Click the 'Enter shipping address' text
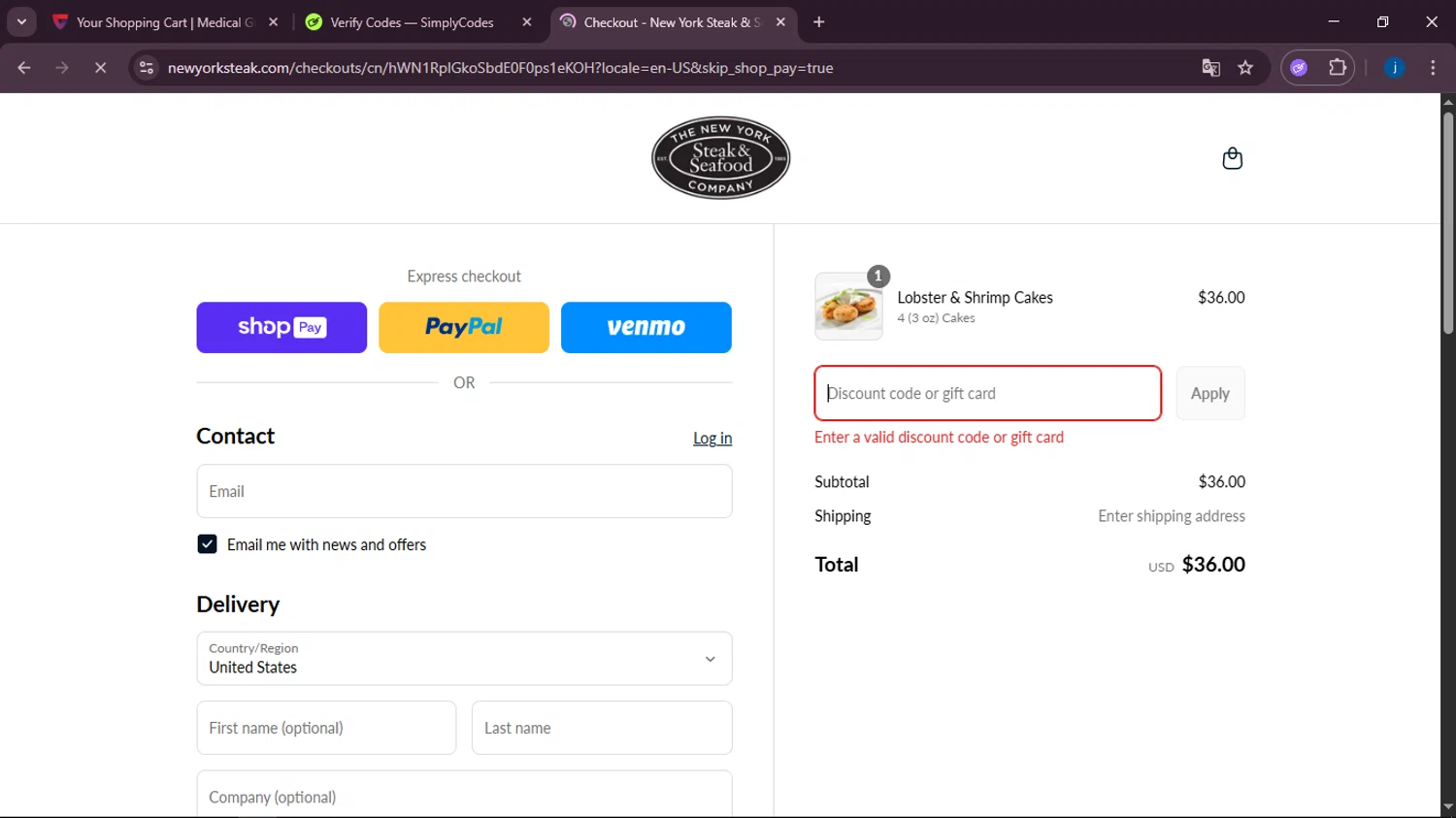The height and width of the screenshot is (818, 1456). (x=1172, y=516)
